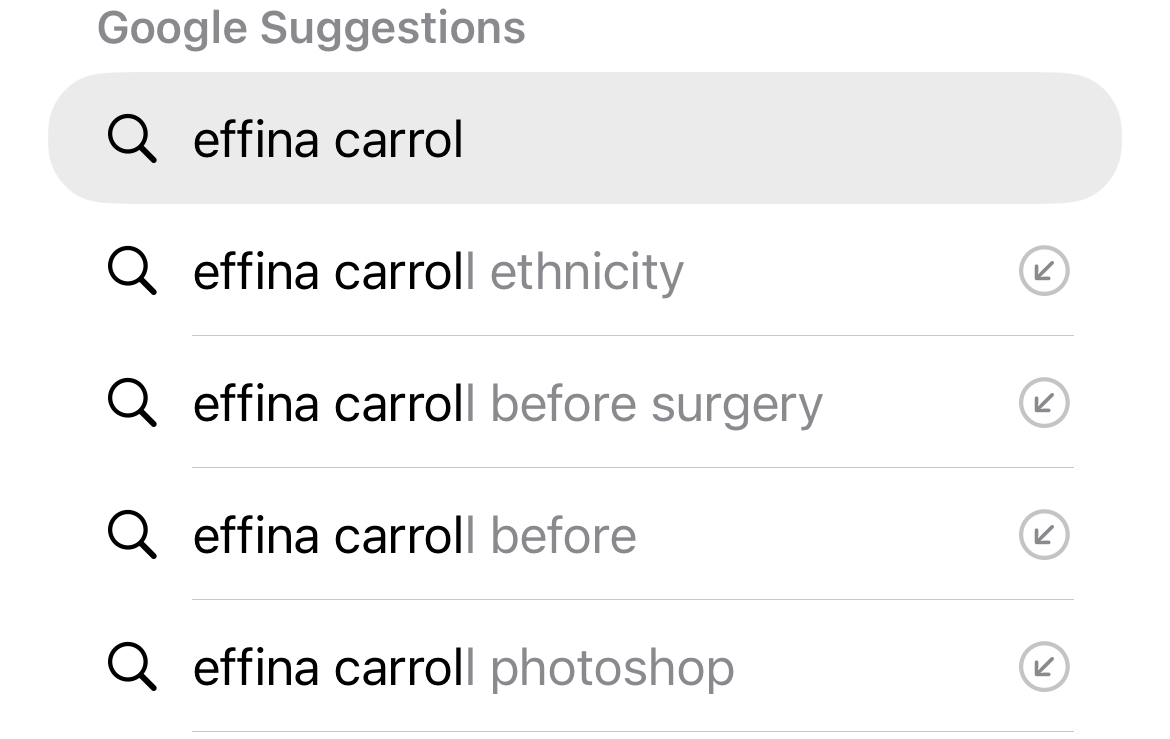Tap the gray words 'before surgery'

[657, 404]
